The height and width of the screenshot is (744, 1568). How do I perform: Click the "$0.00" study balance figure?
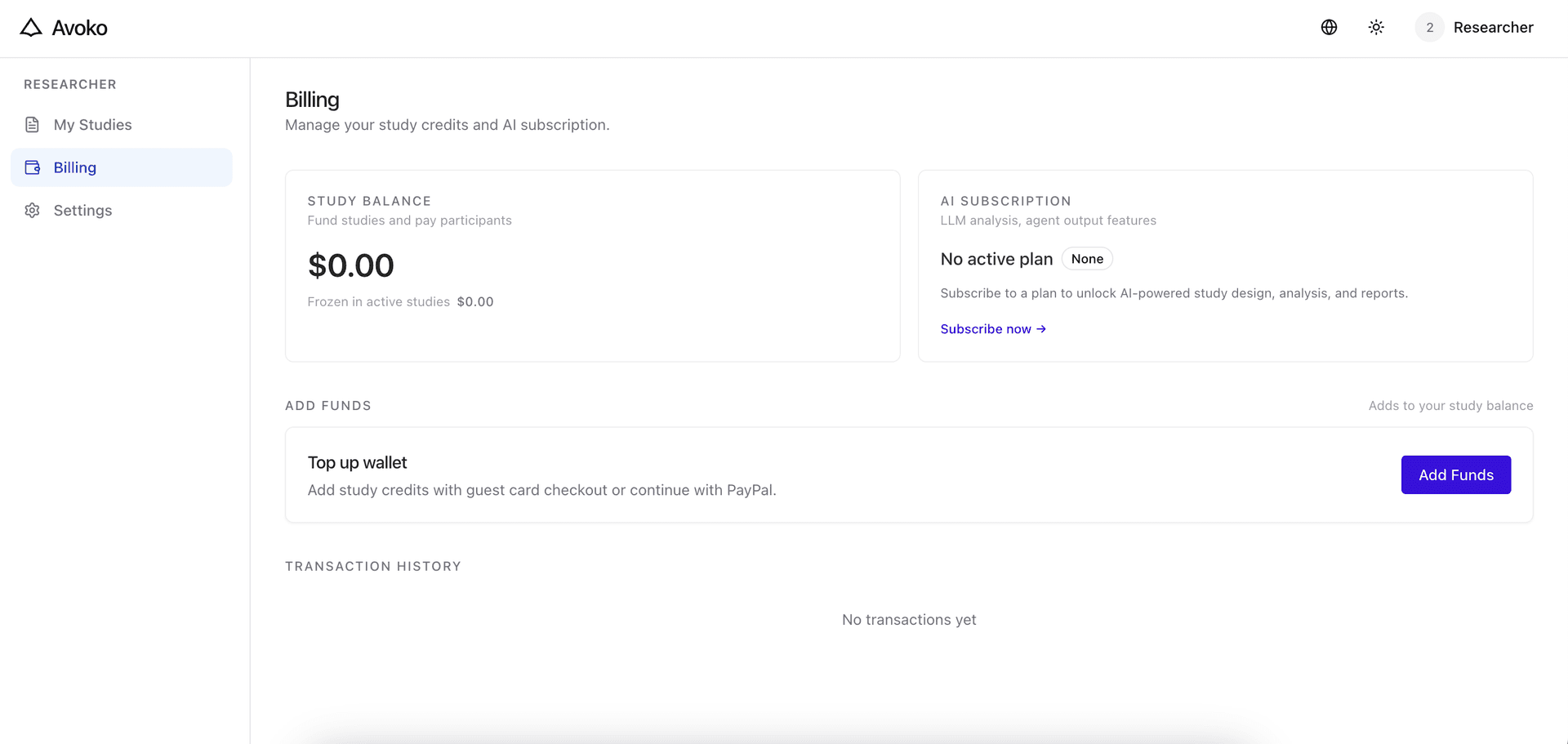click(350, 265)
